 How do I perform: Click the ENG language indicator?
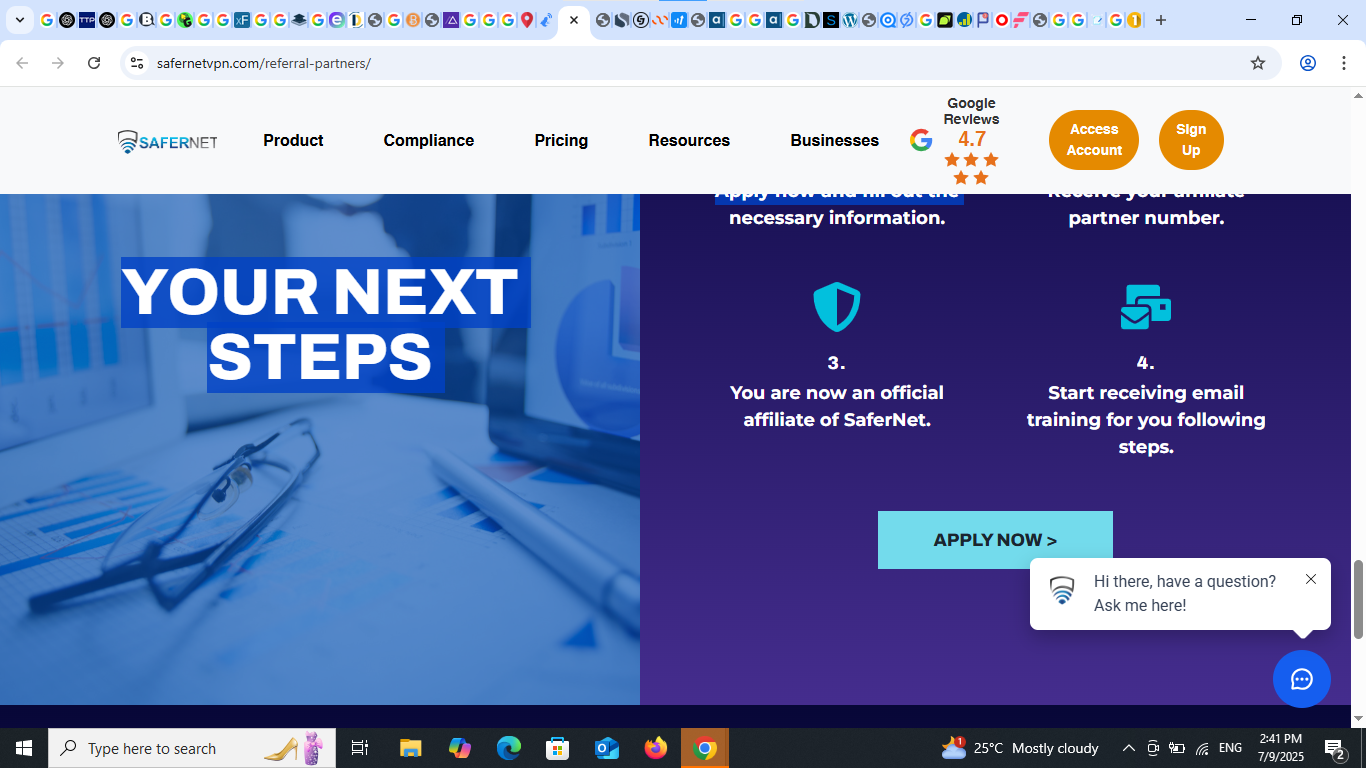pos(1230,748)
